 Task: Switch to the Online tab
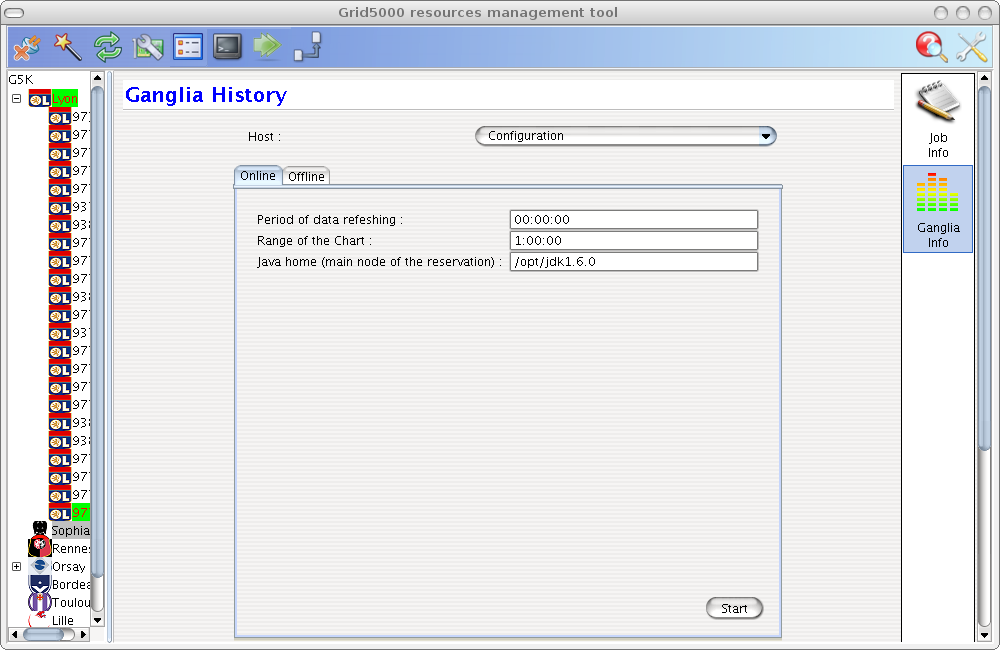click(x=258, y=175)
